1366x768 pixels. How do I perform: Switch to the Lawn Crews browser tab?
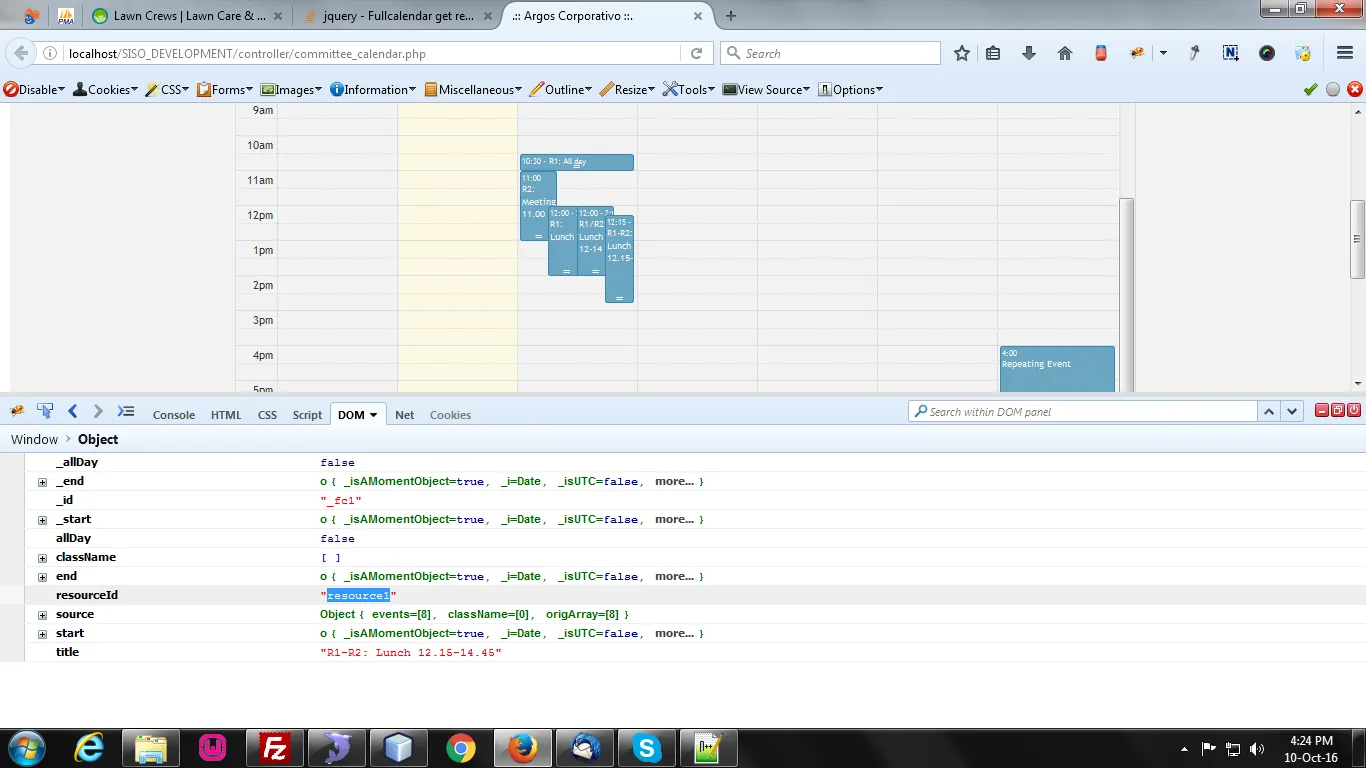pos(190,16)
